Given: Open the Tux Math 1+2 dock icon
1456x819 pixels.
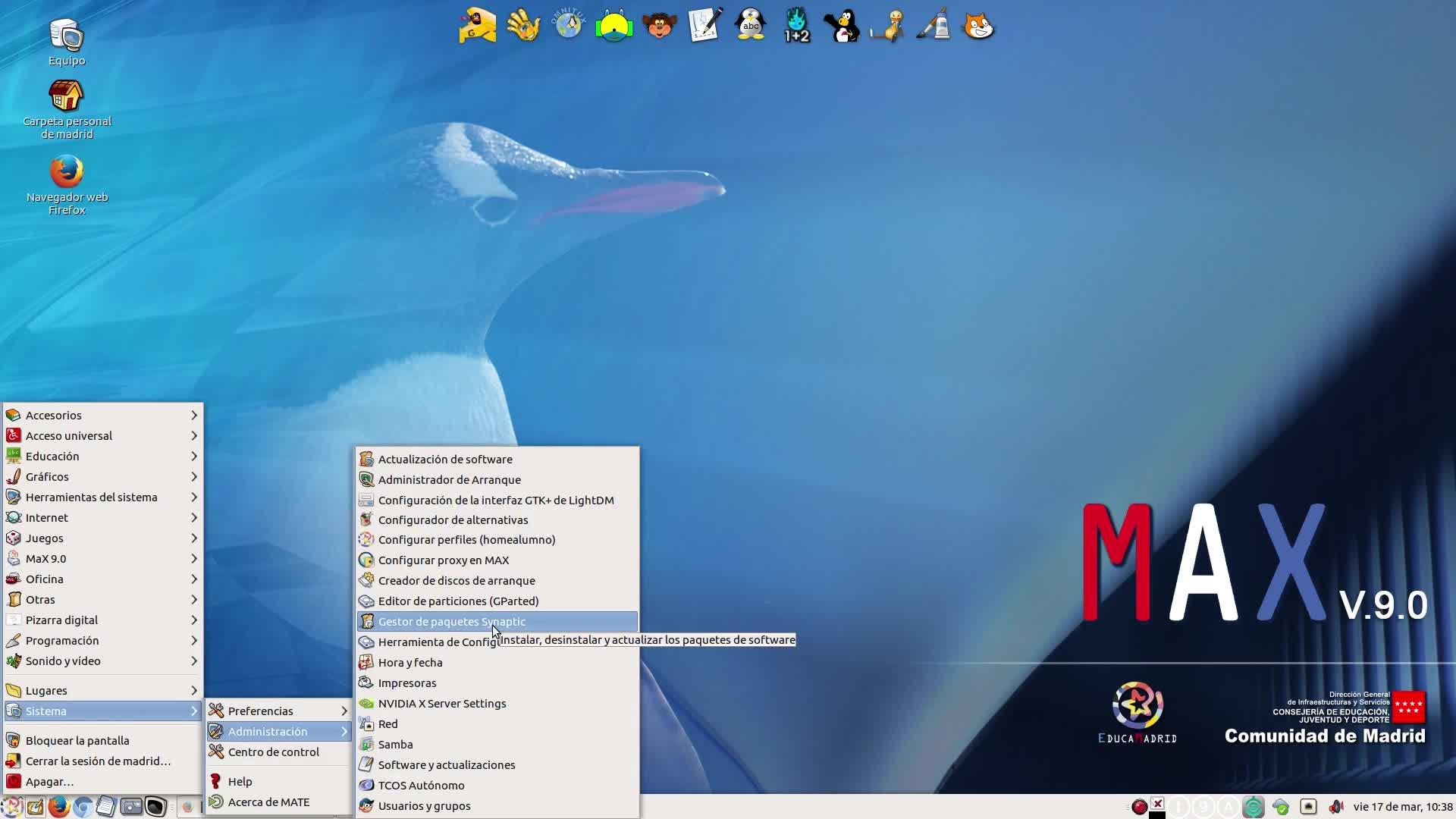Looking at the screenshot, I should tap(796, 27).
